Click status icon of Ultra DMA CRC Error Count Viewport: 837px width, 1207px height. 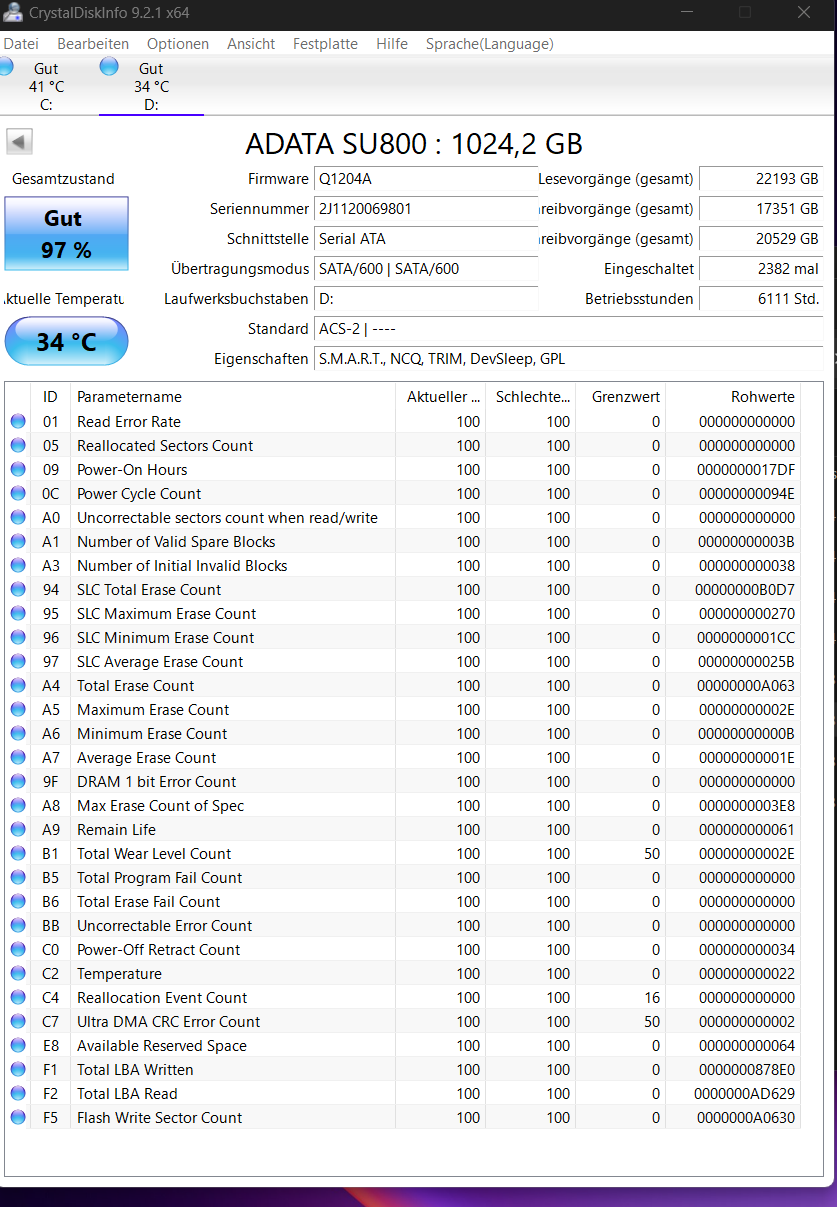click(18, 1022)
